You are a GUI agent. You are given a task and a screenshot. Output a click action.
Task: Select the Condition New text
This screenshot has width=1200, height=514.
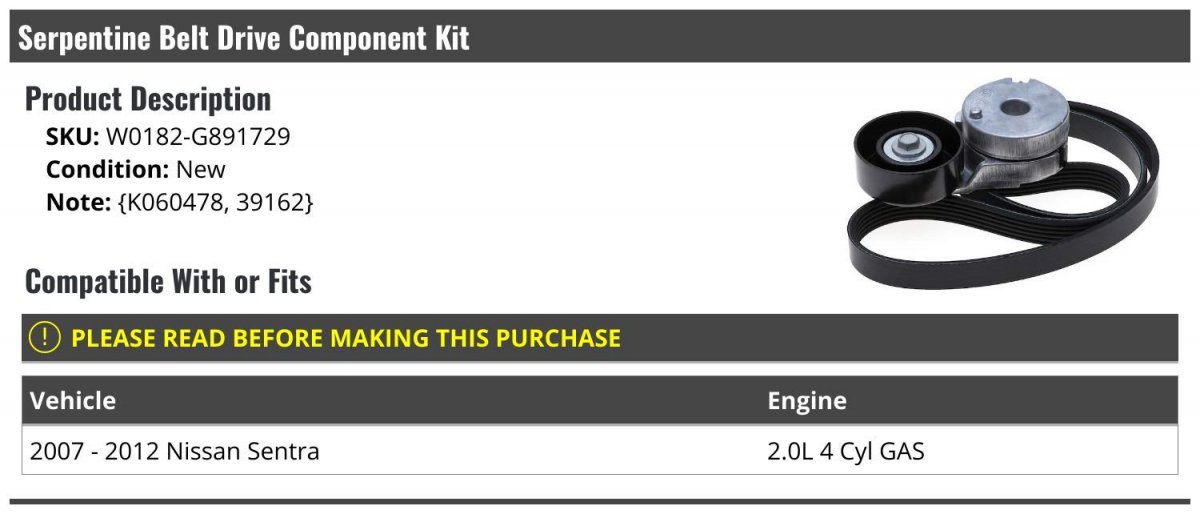click(136, 169)
